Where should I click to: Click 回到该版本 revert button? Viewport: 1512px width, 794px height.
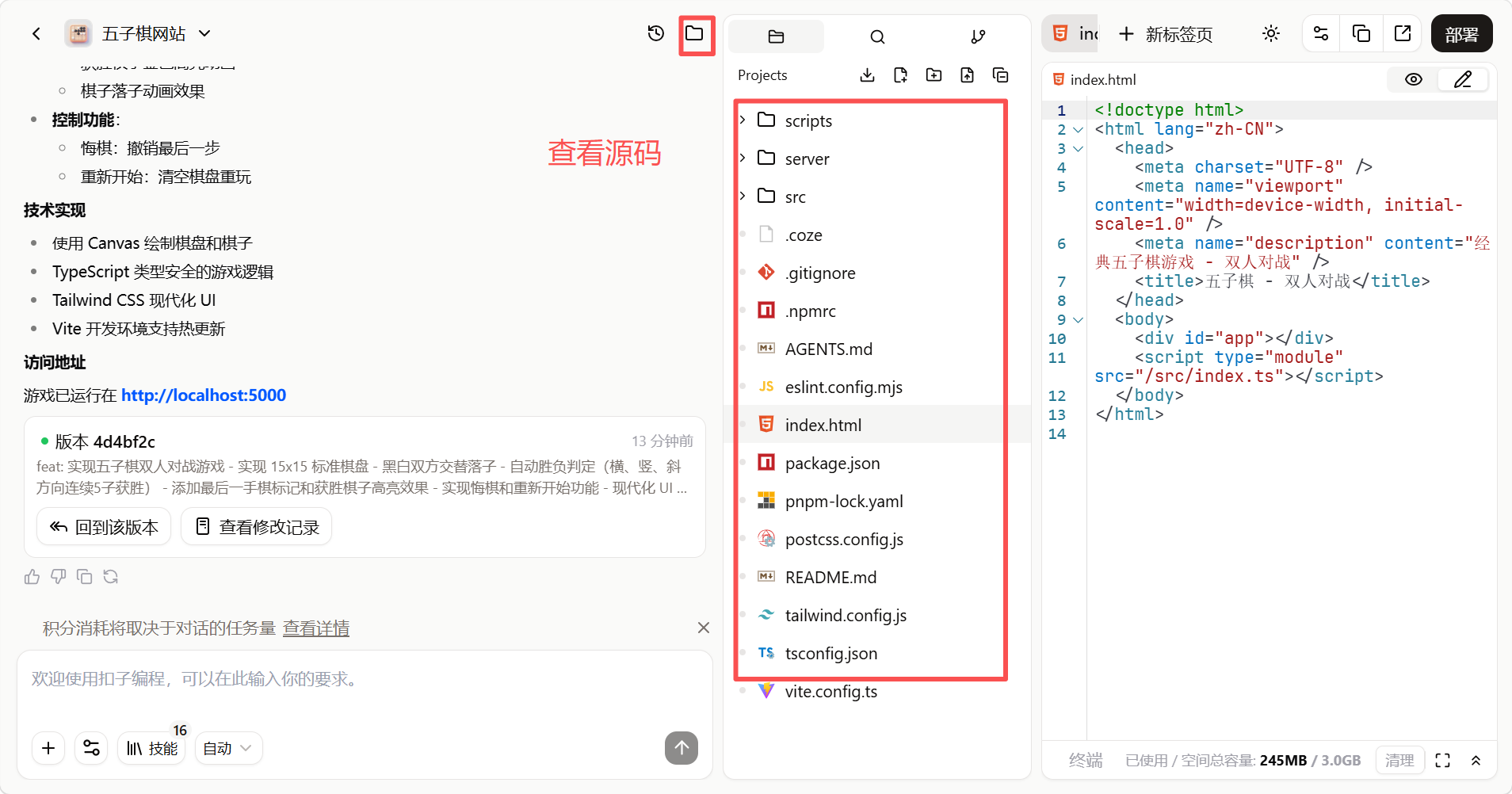click(x=104, y=527)
